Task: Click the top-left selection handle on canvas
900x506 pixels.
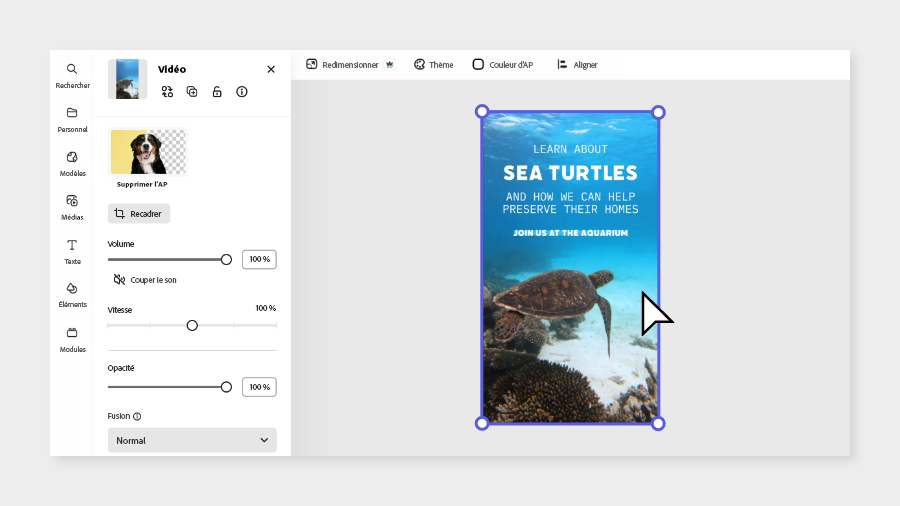Action: pyautogui.click(x=482, y=111)
